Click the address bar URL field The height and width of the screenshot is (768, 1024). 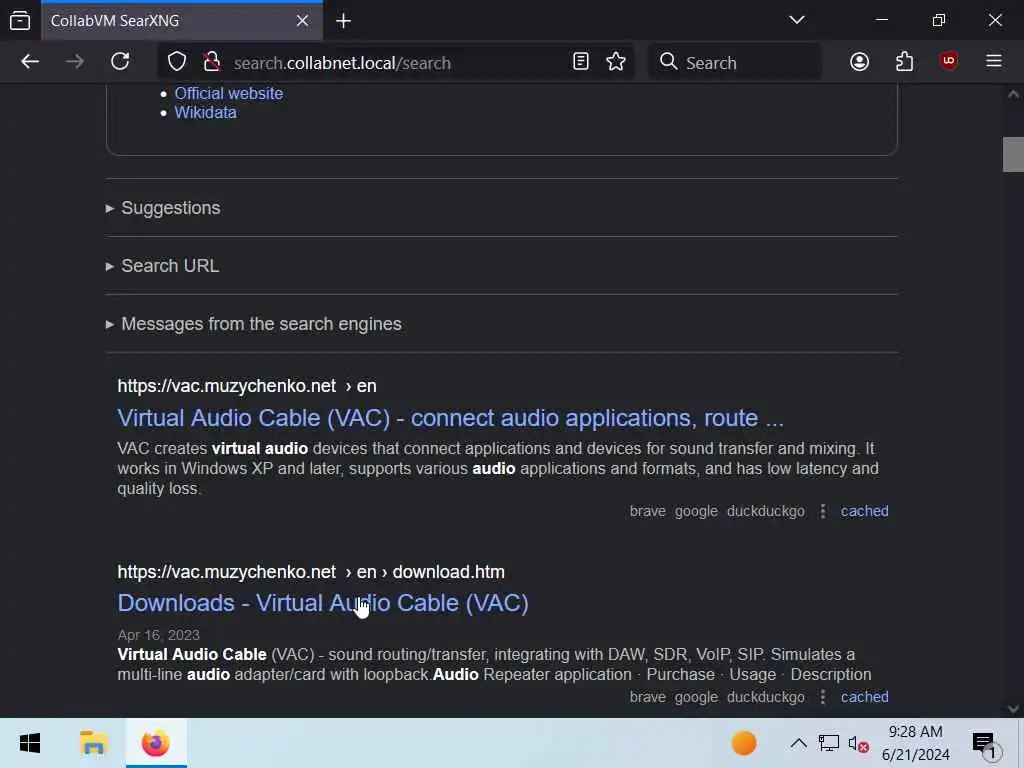click(398, 63)
